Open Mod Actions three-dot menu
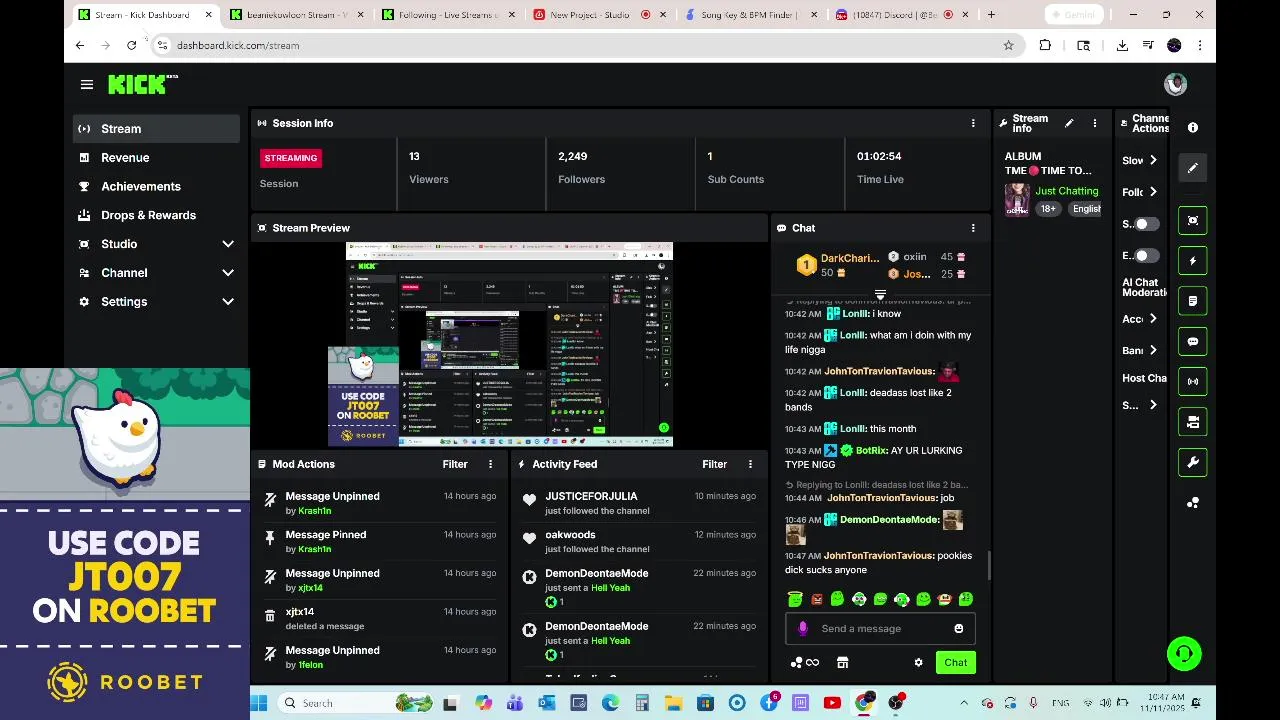 tap(490, 464)
